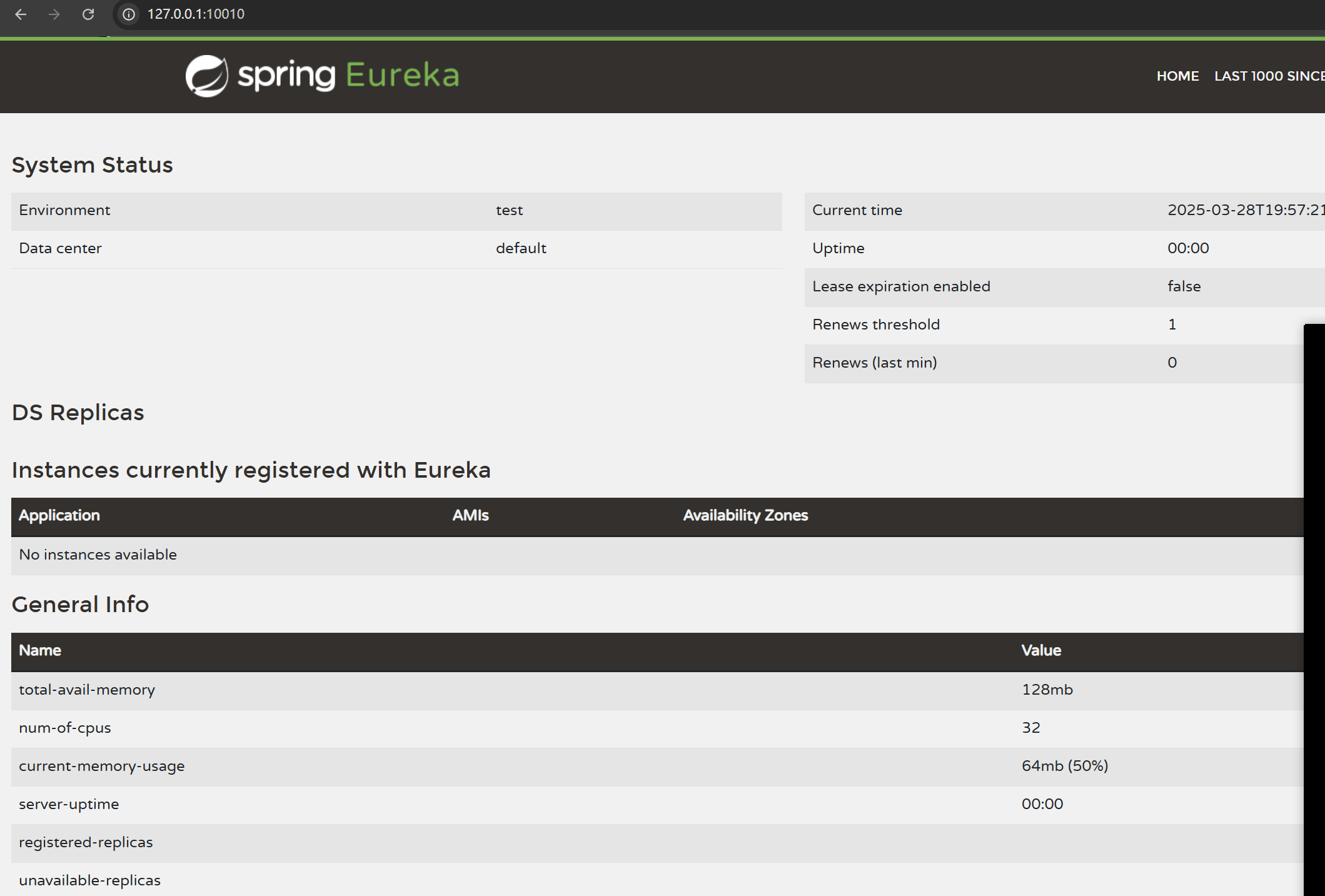The height and width of the screenshot is (896, 1325).
Task: Open the site information icon
Action: pyautogui.click(x=129, y=14)
